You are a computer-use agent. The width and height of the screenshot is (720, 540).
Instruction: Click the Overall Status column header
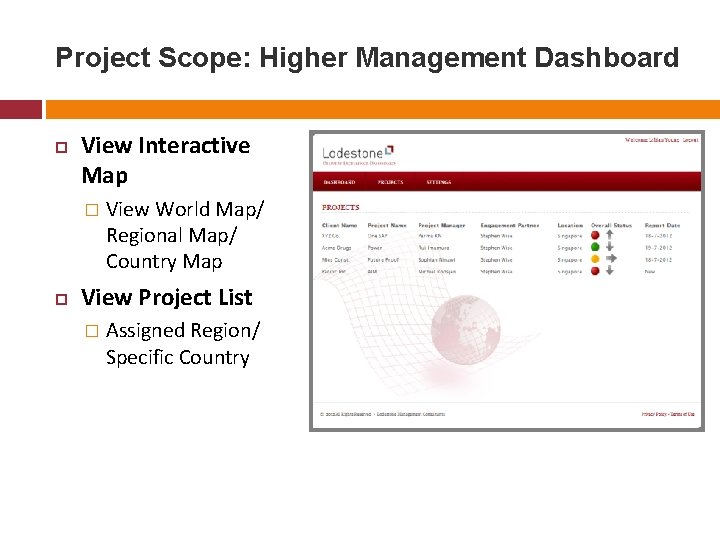tap(611, 225)
